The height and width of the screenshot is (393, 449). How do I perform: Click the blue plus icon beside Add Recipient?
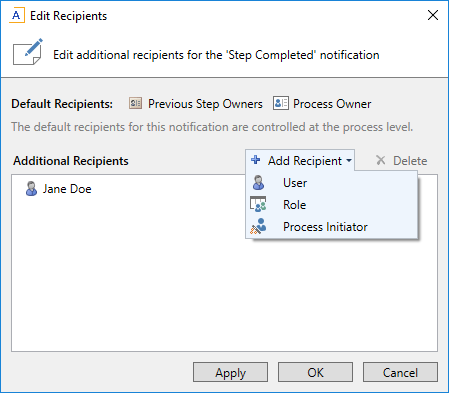pos(256,160)
